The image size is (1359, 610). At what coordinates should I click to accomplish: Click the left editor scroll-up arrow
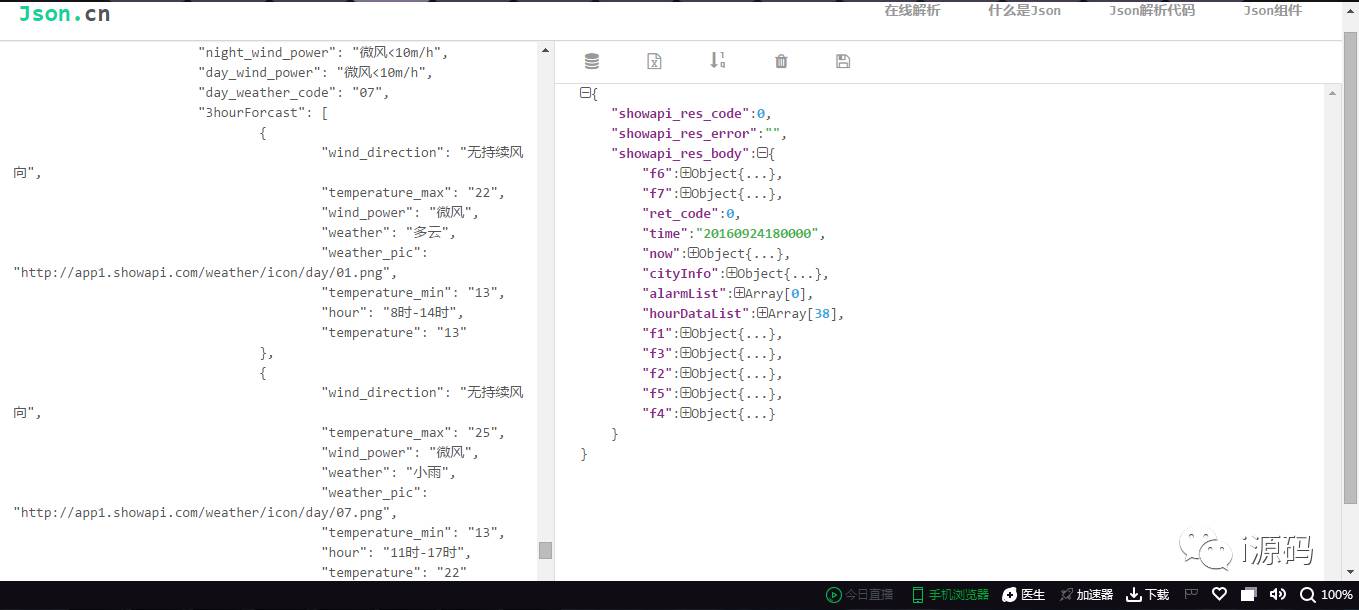[545, 50]
